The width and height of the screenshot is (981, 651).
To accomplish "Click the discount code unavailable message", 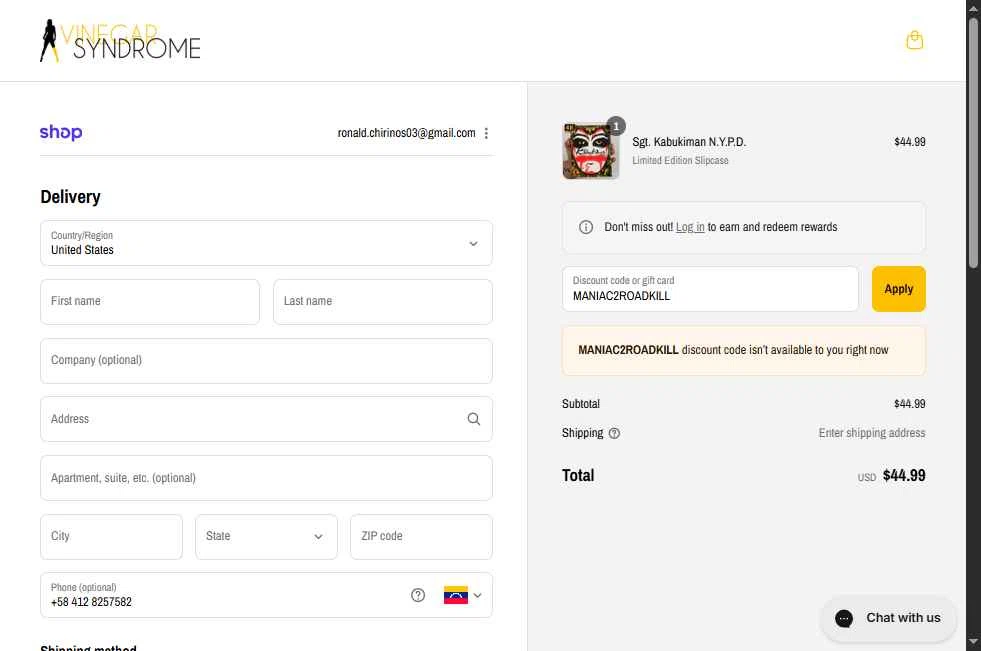I will (744, 350).
